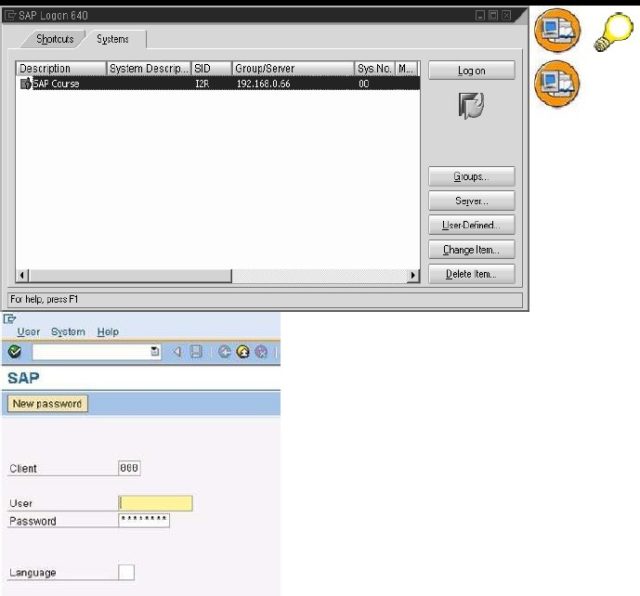The image size is (640, 596).
Task: Open the SAP login window menu icon
Action: (9, 318)
